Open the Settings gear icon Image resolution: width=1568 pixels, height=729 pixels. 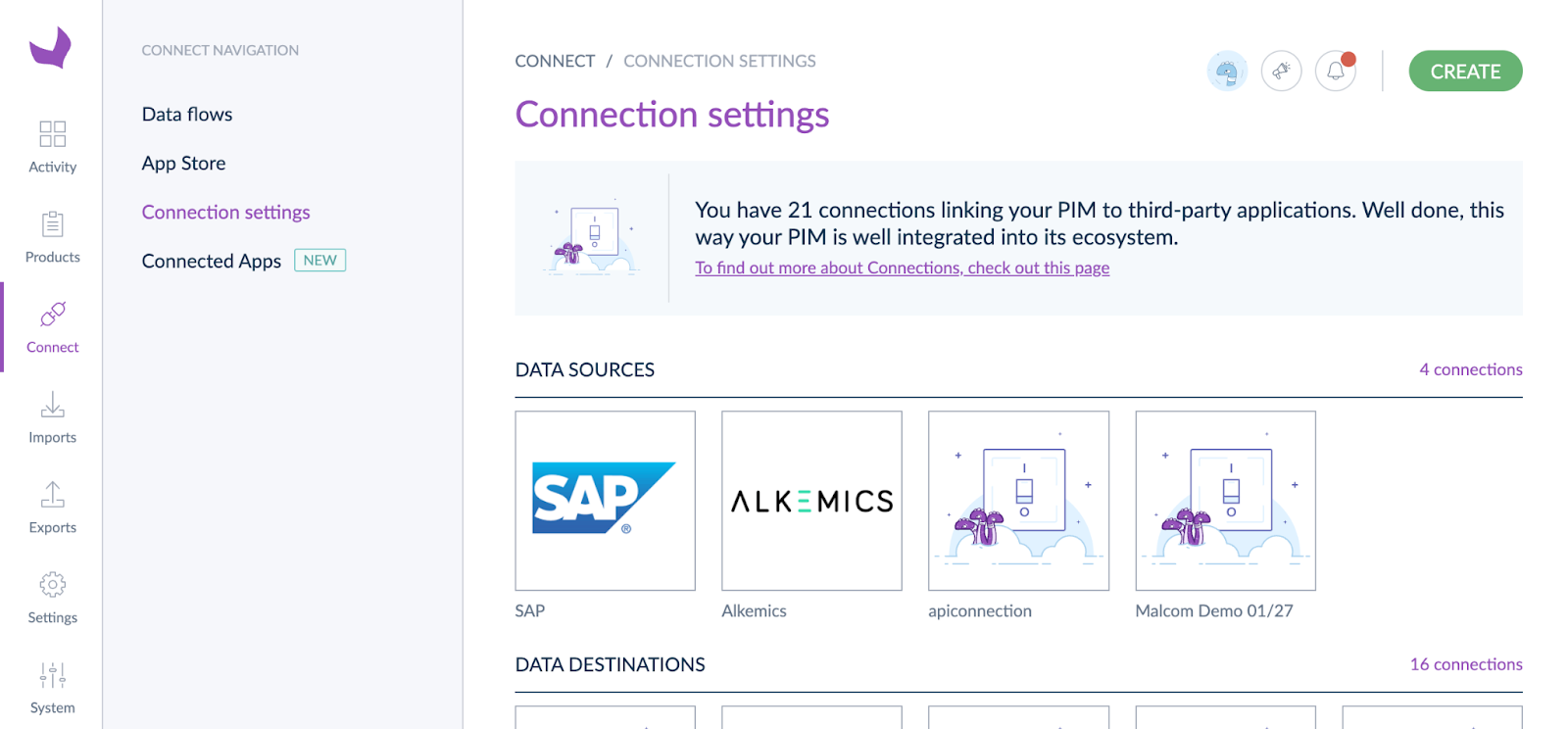52,585
